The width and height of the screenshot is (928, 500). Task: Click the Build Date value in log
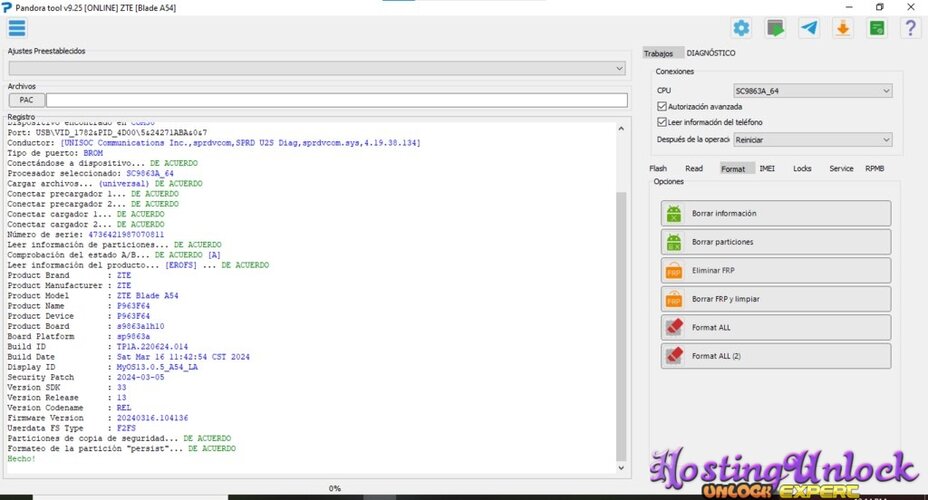point(183,357)
